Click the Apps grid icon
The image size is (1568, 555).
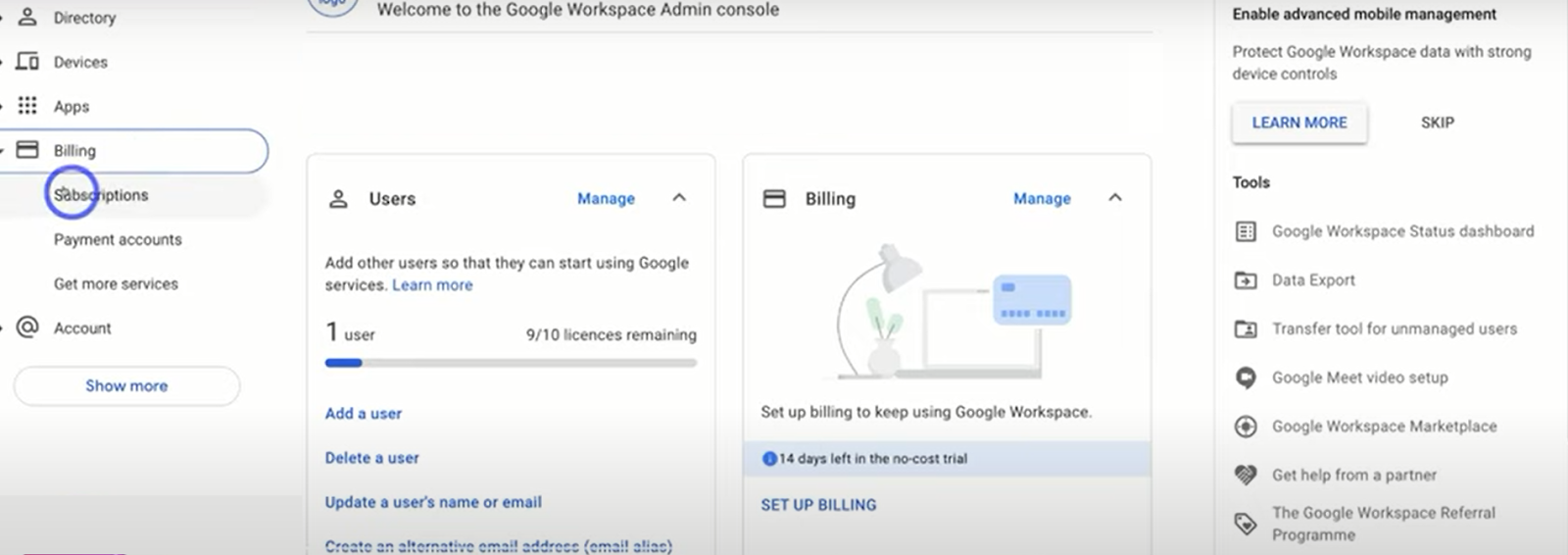27,105
